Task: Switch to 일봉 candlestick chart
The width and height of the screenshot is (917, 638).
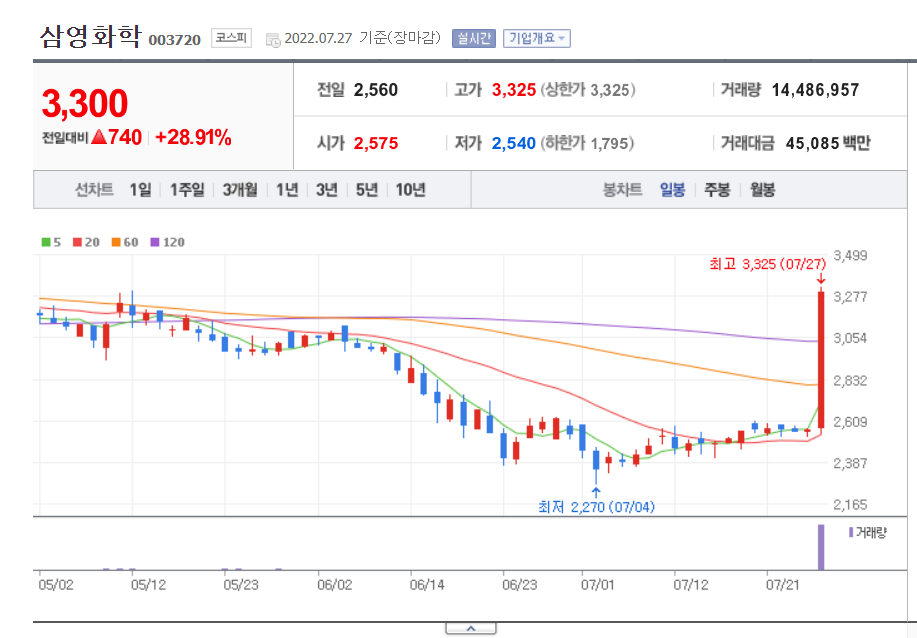Action: [x=673, y=189]
